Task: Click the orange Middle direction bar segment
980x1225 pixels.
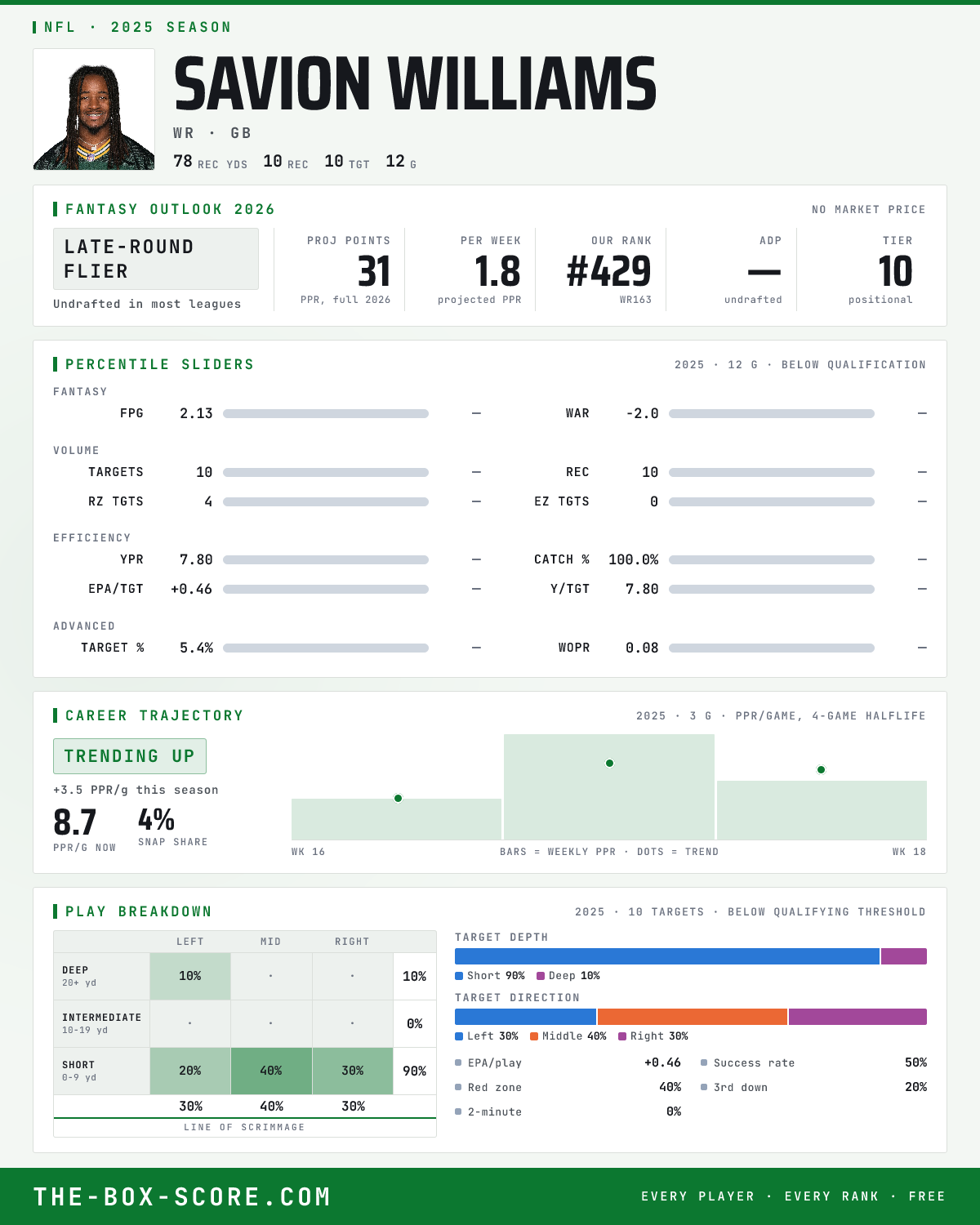Action: tap(693, 1017)
